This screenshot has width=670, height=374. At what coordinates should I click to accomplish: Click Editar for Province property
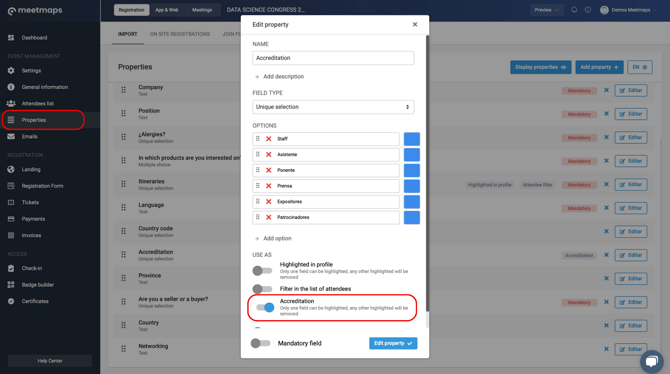click(x=631, y=278)
